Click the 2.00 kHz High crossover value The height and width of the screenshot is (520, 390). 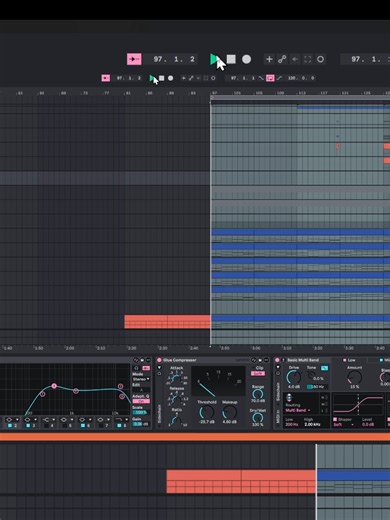[x=312, y=424]
